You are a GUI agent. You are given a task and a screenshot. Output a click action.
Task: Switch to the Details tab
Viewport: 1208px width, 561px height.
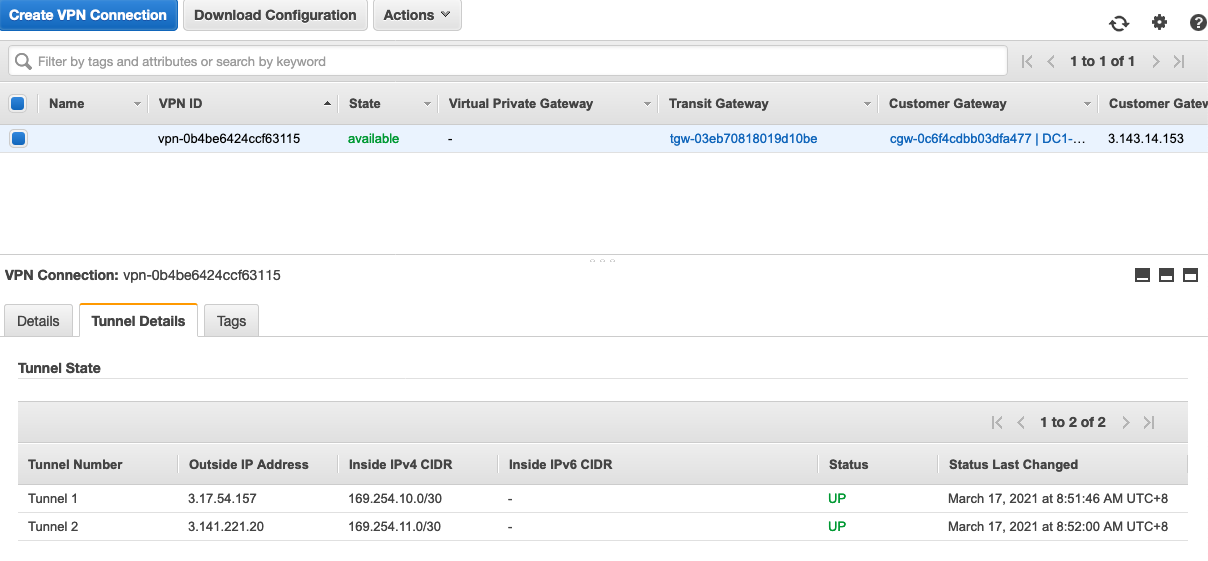pyautogui.click(x=38, y=321)
